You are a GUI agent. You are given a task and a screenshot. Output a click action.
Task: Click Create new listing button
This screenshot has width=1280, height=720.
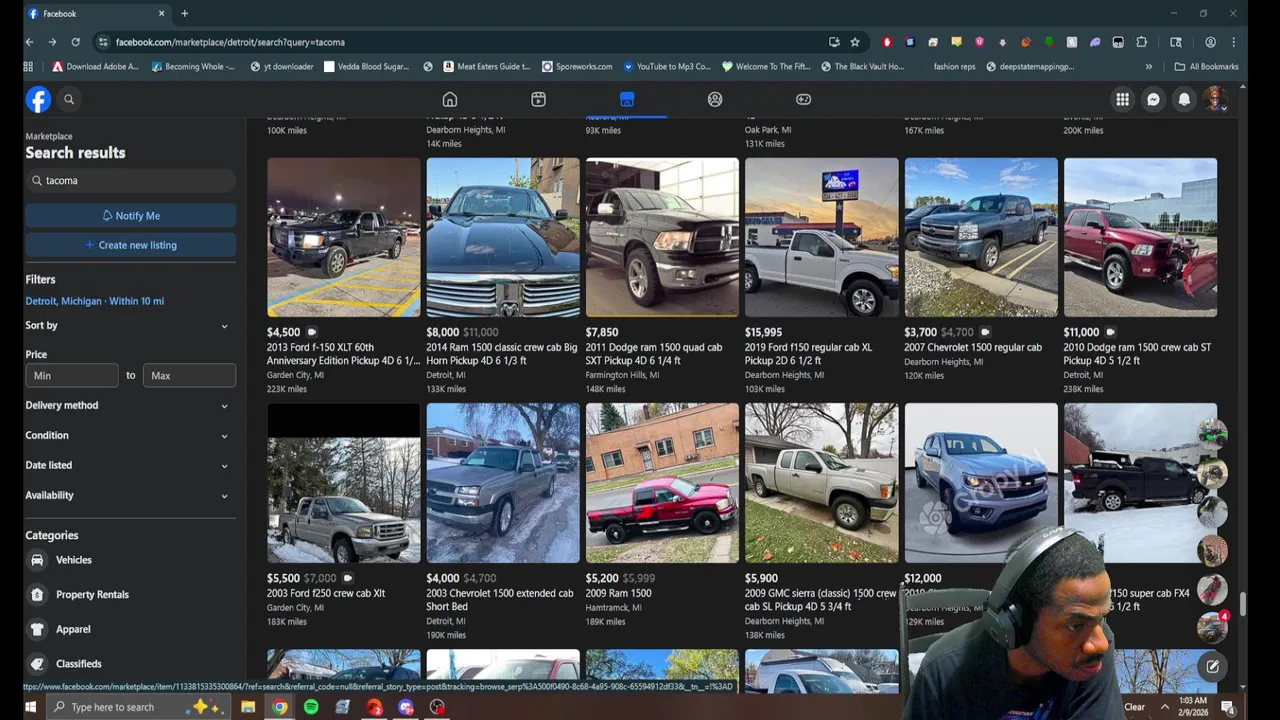point(131,245)
